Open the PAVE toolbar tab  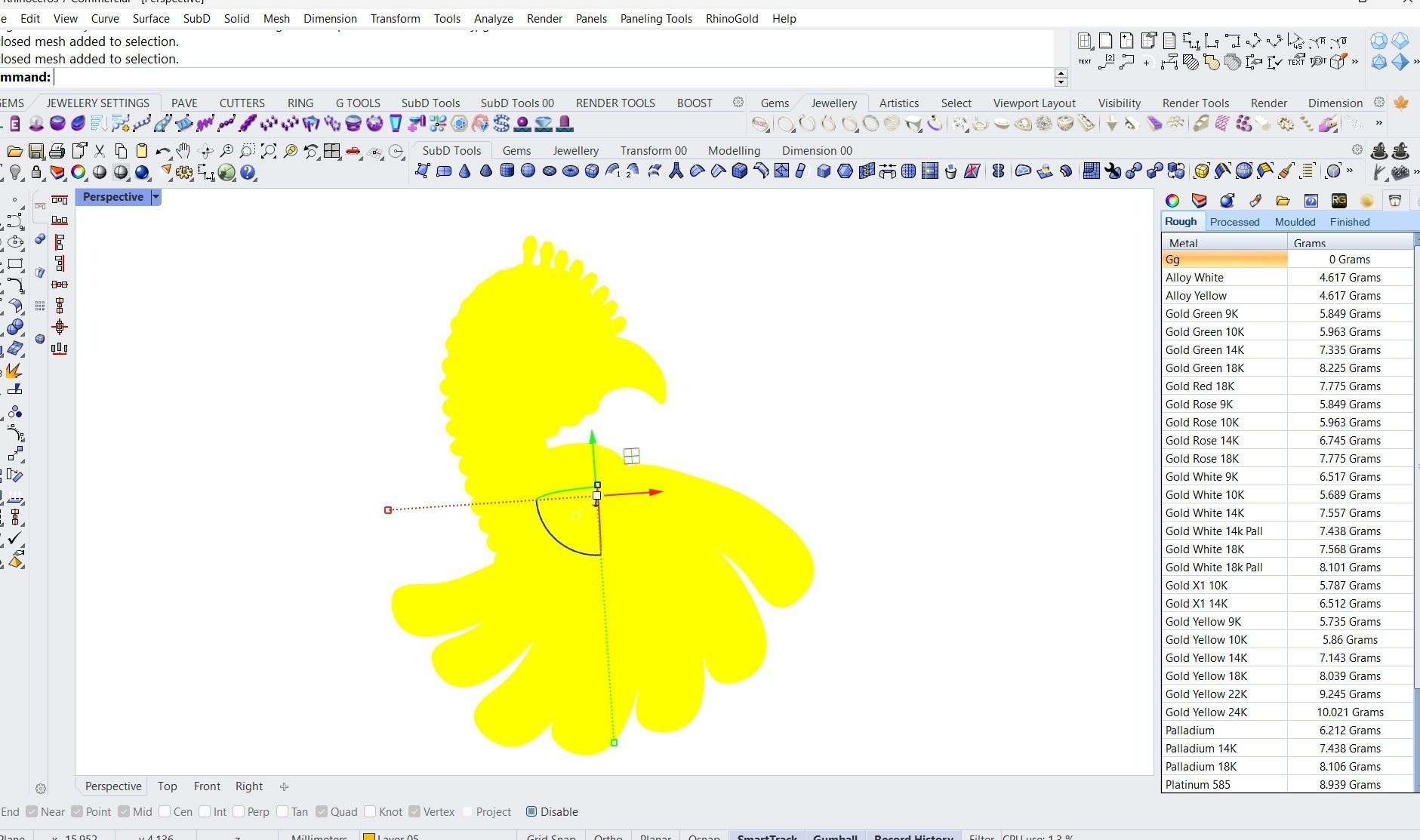[184, 103]
